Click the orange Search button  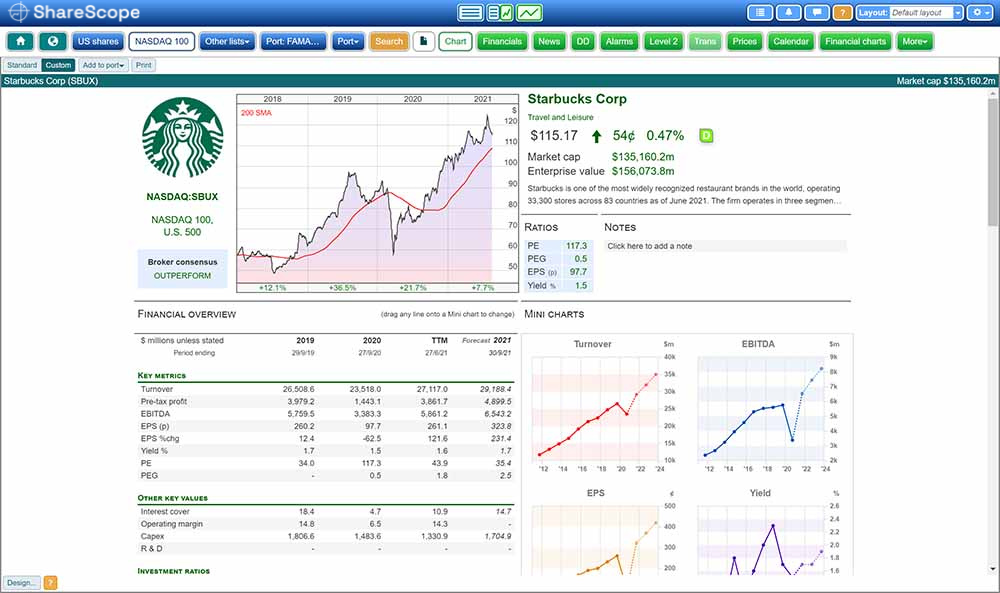(388, 42)
